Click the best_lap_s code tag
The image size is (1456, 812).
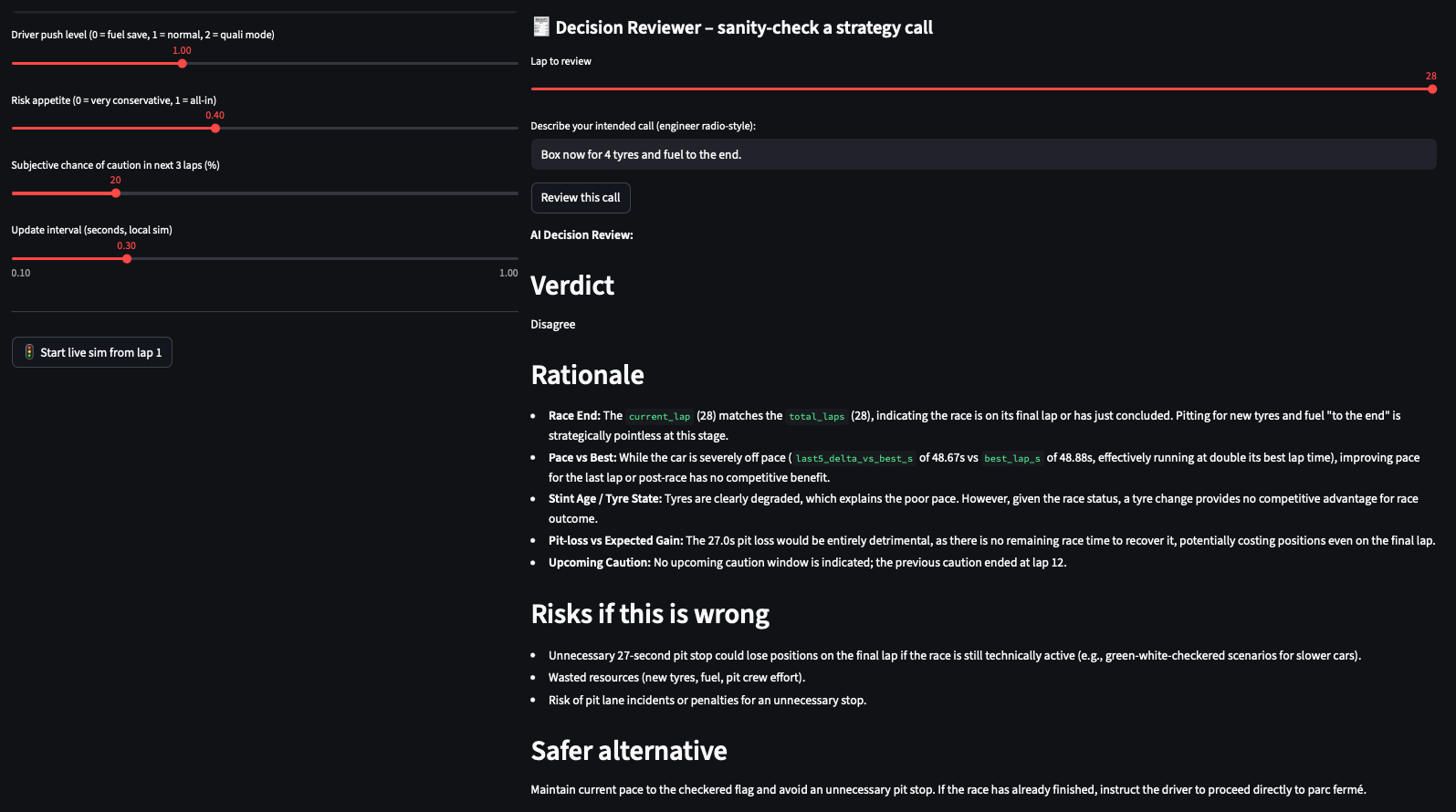pos(1012,458)
